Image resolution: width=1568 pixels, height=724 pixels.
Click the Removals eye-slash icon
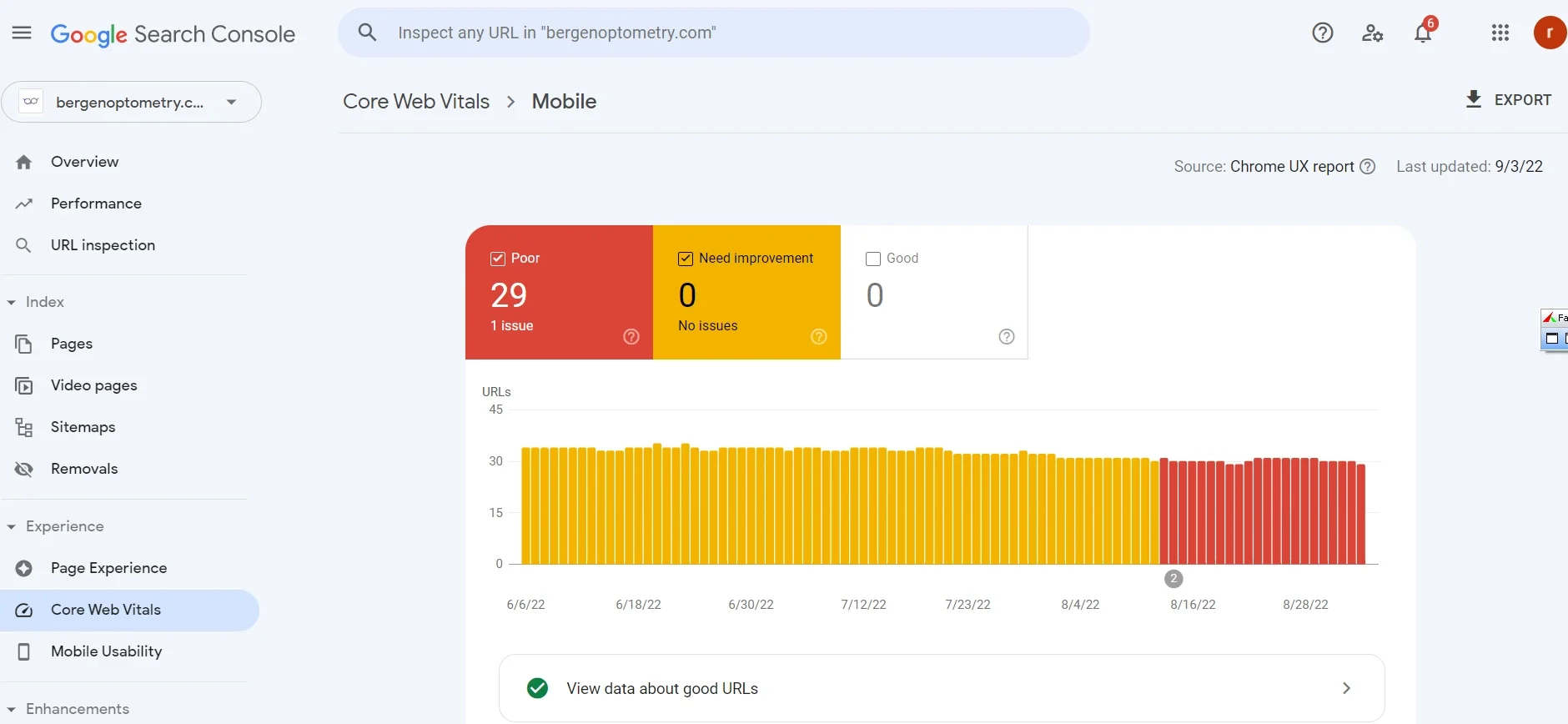point(24,469)
